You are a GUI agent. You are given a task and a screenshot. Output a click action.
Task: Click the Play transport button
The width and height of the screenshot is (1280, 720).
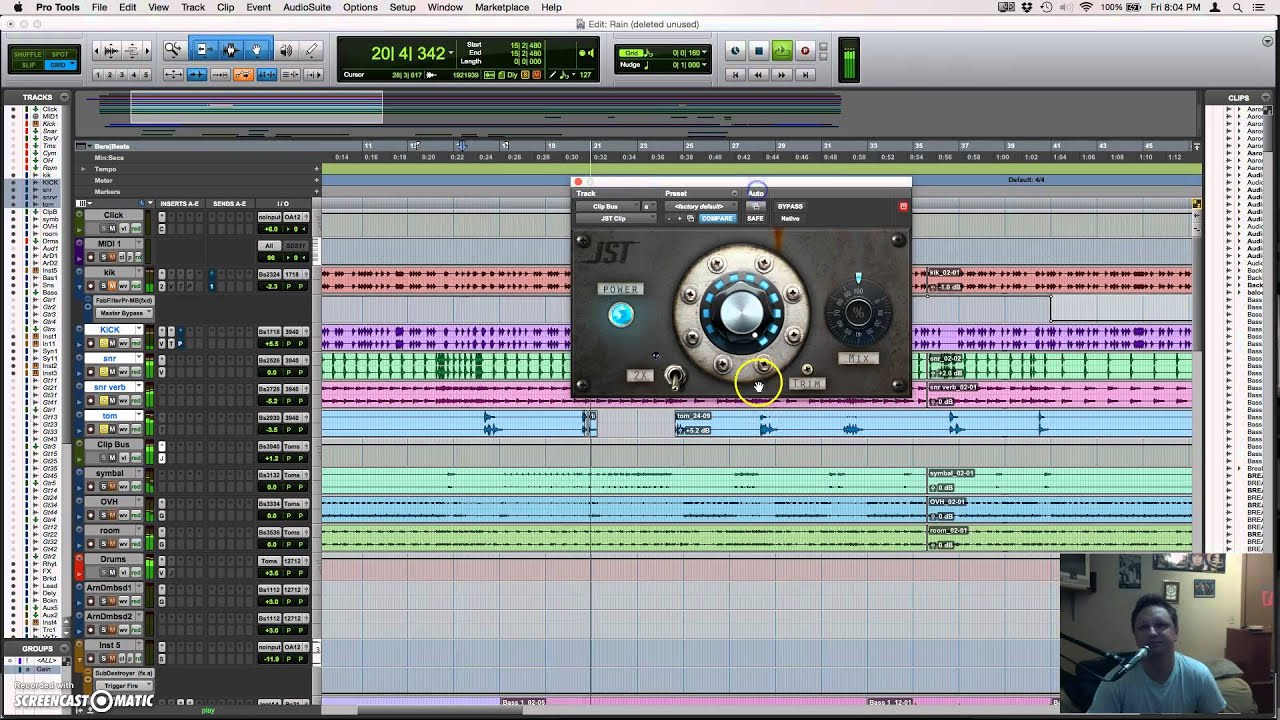782,51
